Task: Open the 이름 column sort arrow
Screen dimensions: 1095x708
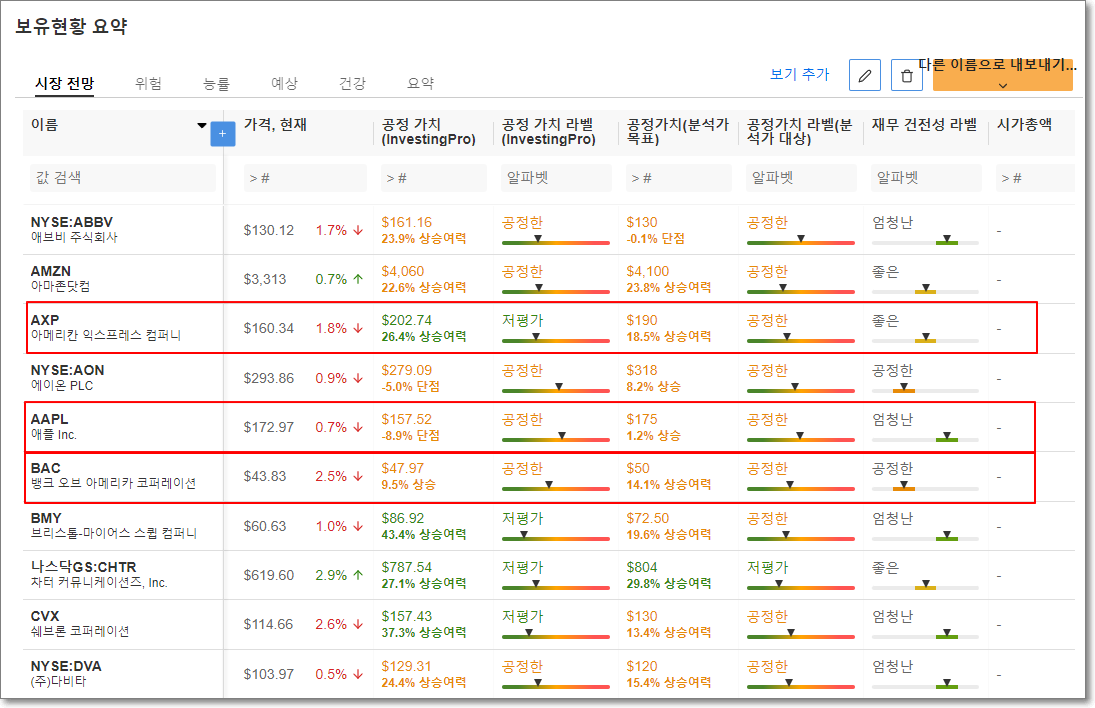Action: (202, 126)
